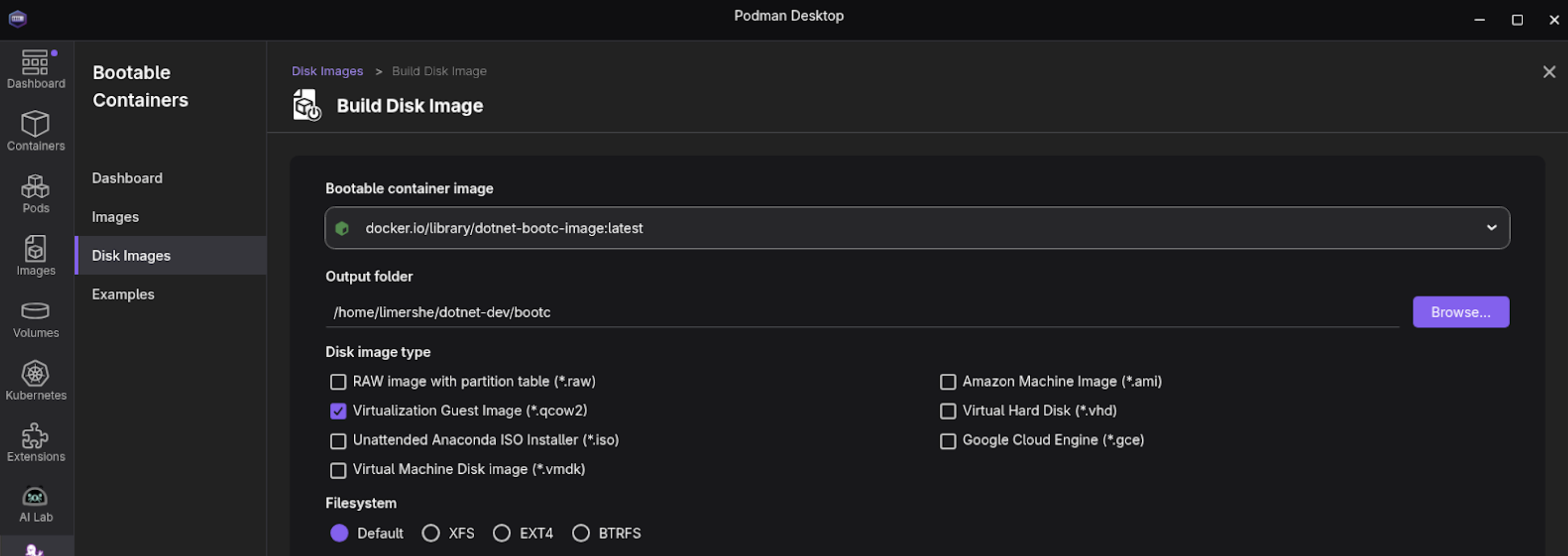Open main Dashboard sidebar icon

[x=35, y=69]
